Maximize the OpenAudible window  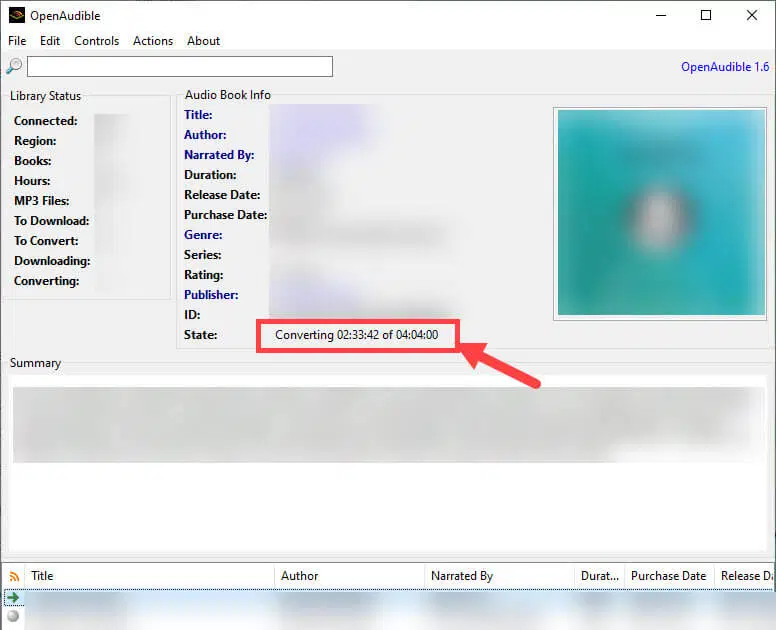click(x=706, y=15)
